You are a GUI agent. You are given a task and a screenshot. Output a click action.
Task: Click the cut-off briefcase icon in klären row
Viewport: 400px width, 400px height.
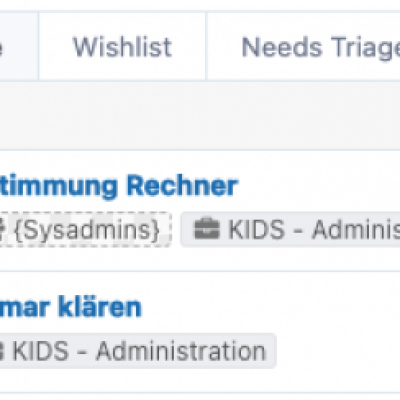pyautogui.click(x=2, y=351)
